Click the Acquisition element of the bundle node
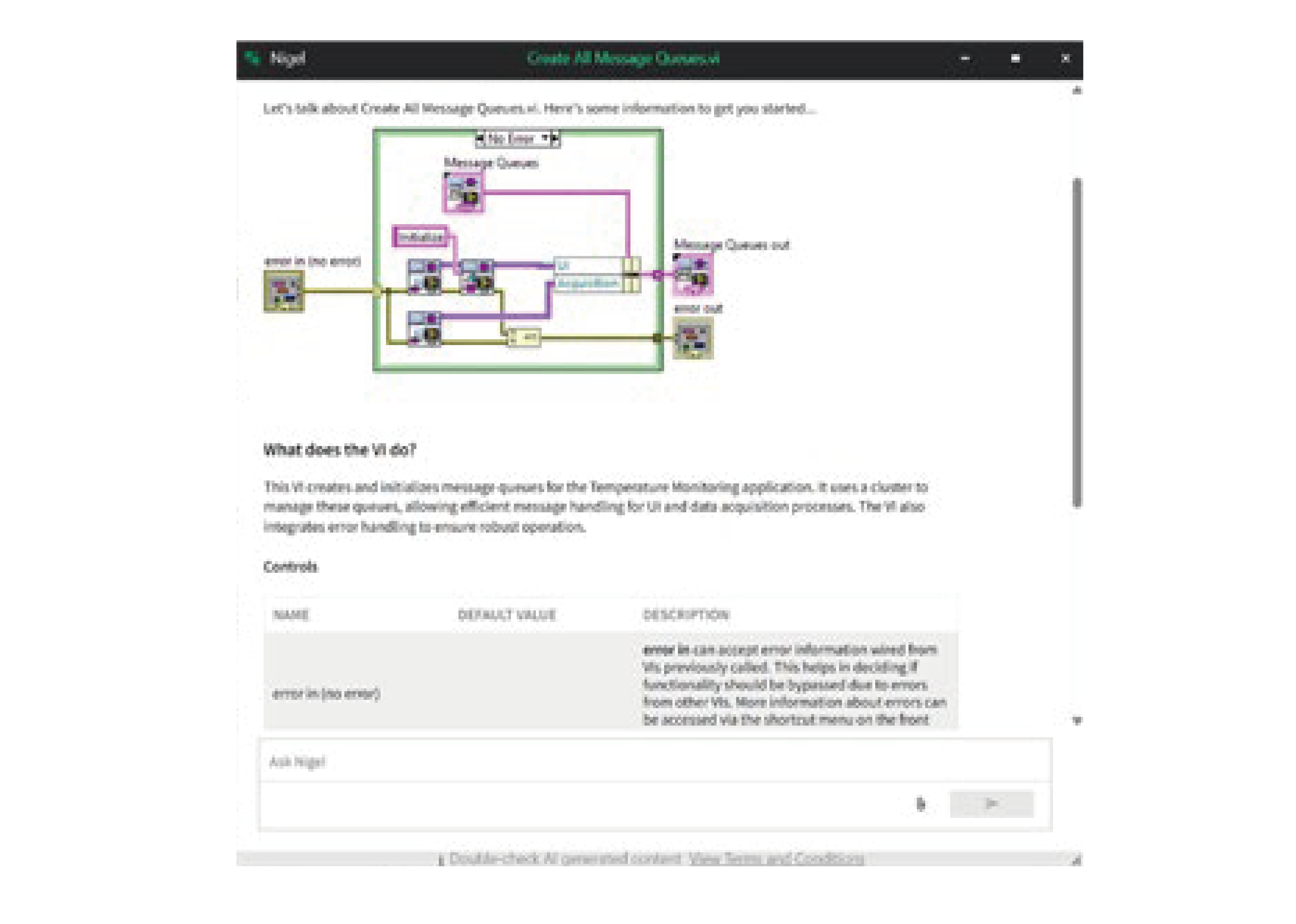1296x924 pixels. pos(587,283)
